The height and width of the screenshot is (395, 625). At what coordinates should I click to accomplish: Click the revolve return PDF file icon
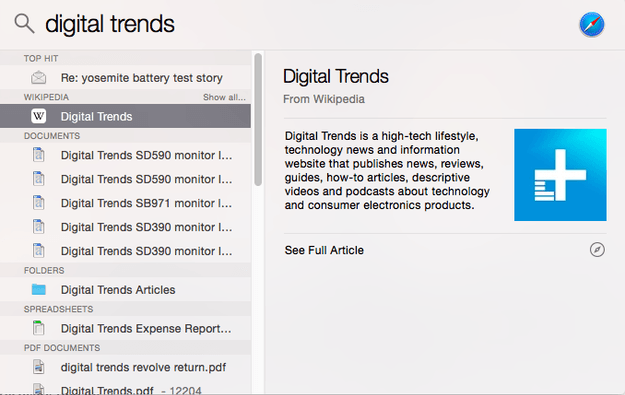pos(39,367)
